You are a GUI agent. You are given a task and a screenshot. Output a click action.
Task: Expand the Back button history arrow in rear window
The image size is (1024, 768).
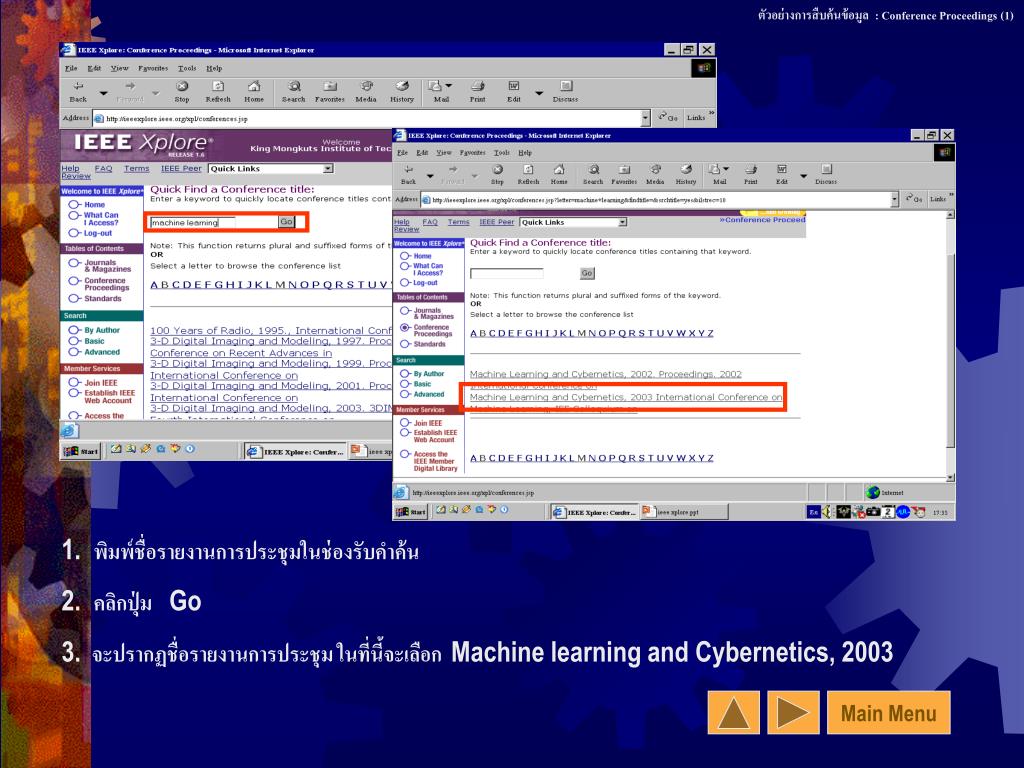click(x=103, y=93)
